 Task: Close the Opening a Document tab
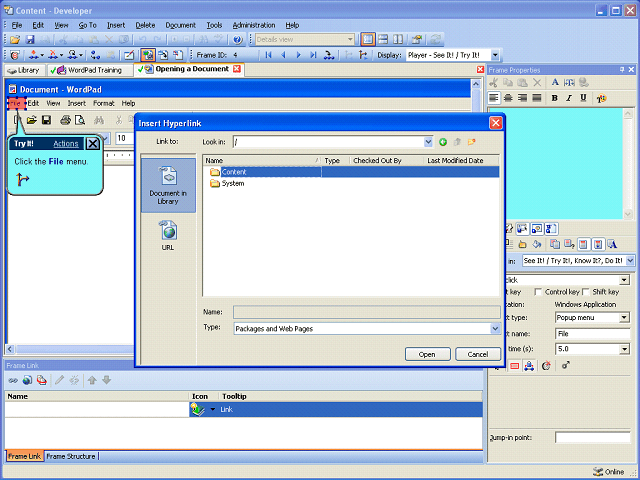click(x=237, y=69)
